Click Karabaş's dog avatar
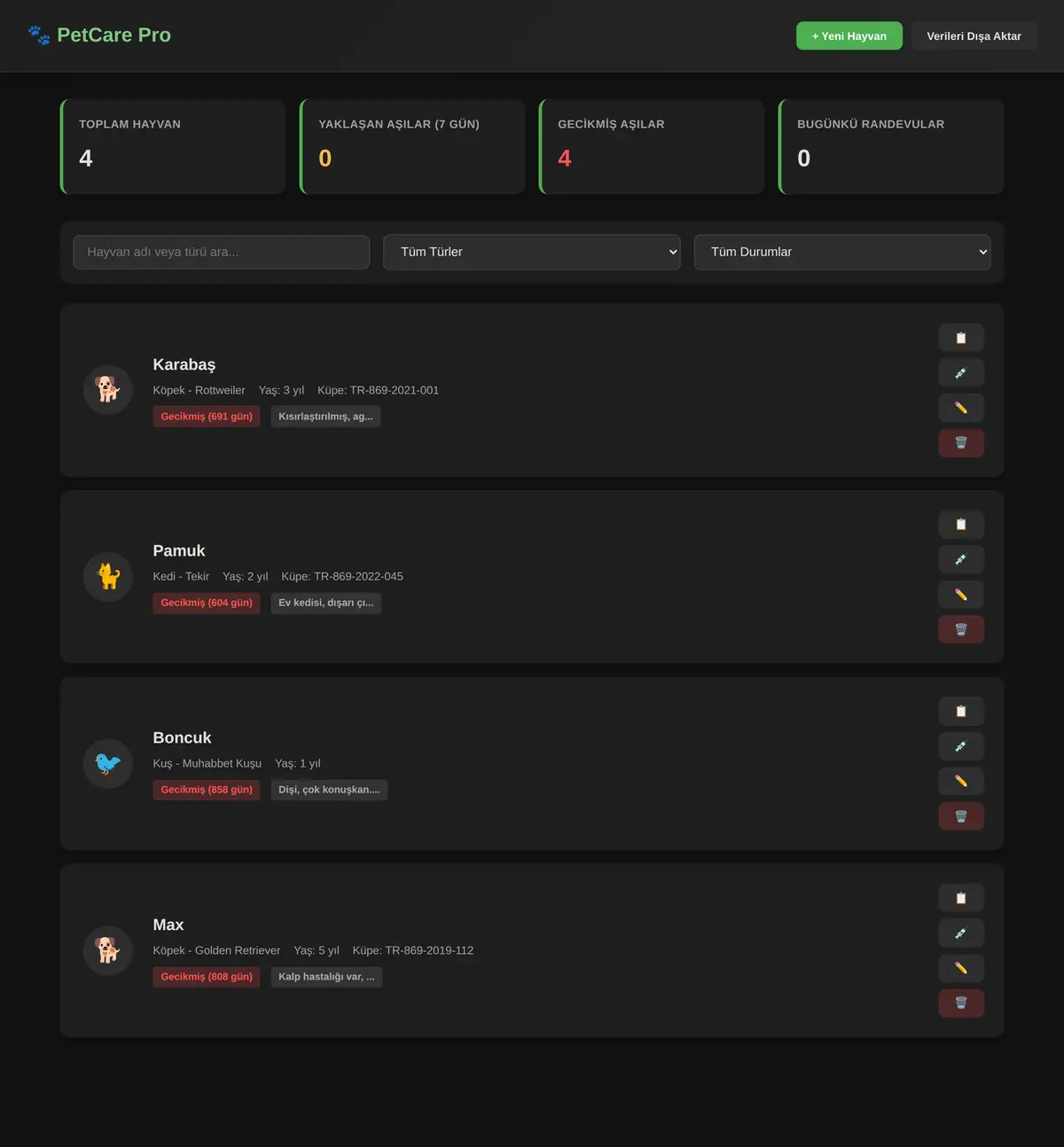Viewport: 1064px width, 1147px height. (108, 390)
